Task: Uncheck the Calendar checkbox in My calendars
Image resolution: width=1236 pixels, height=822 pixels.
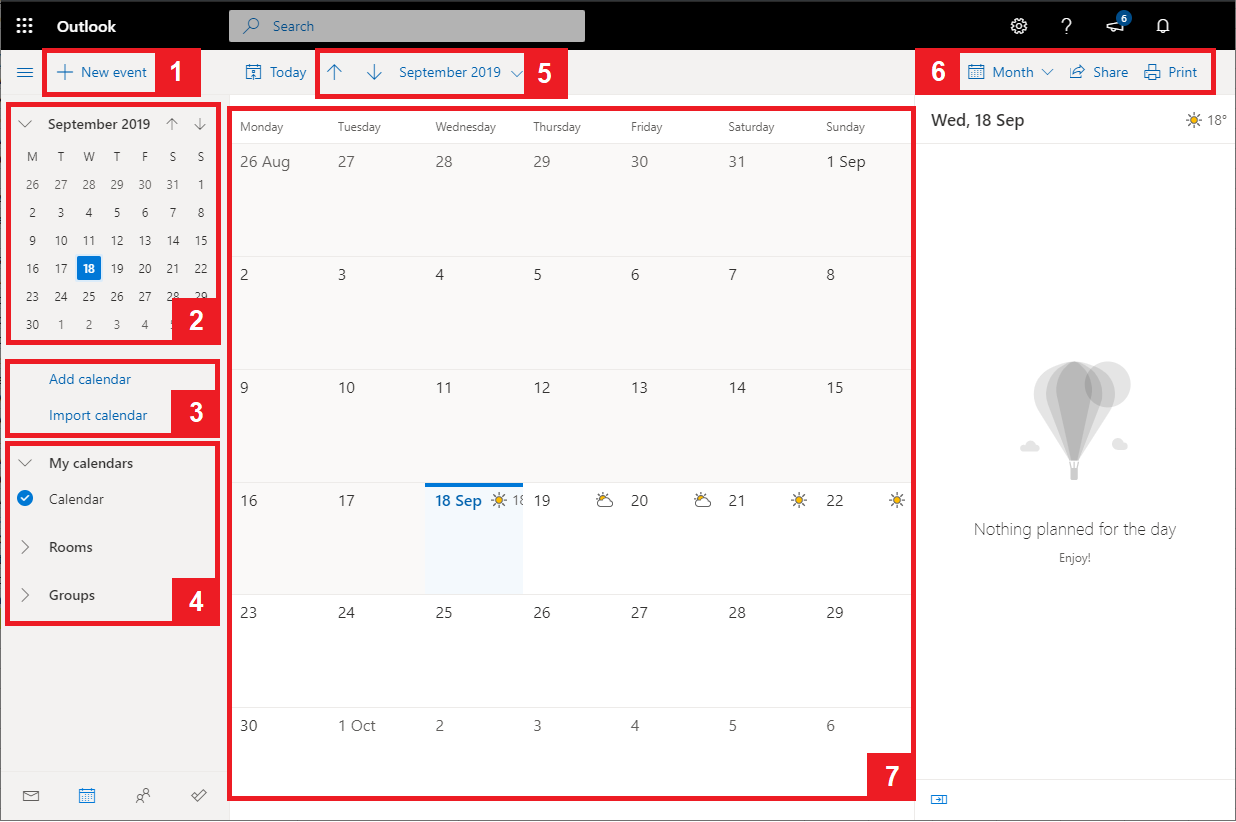Action: [x=26, y=499]
